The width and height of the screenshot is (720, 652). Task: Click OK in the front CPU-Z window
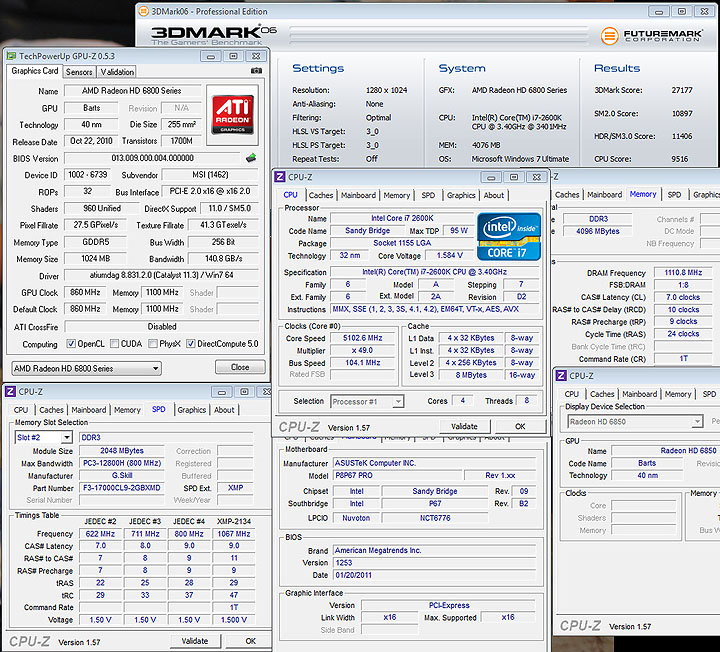(x=520, y=426)
